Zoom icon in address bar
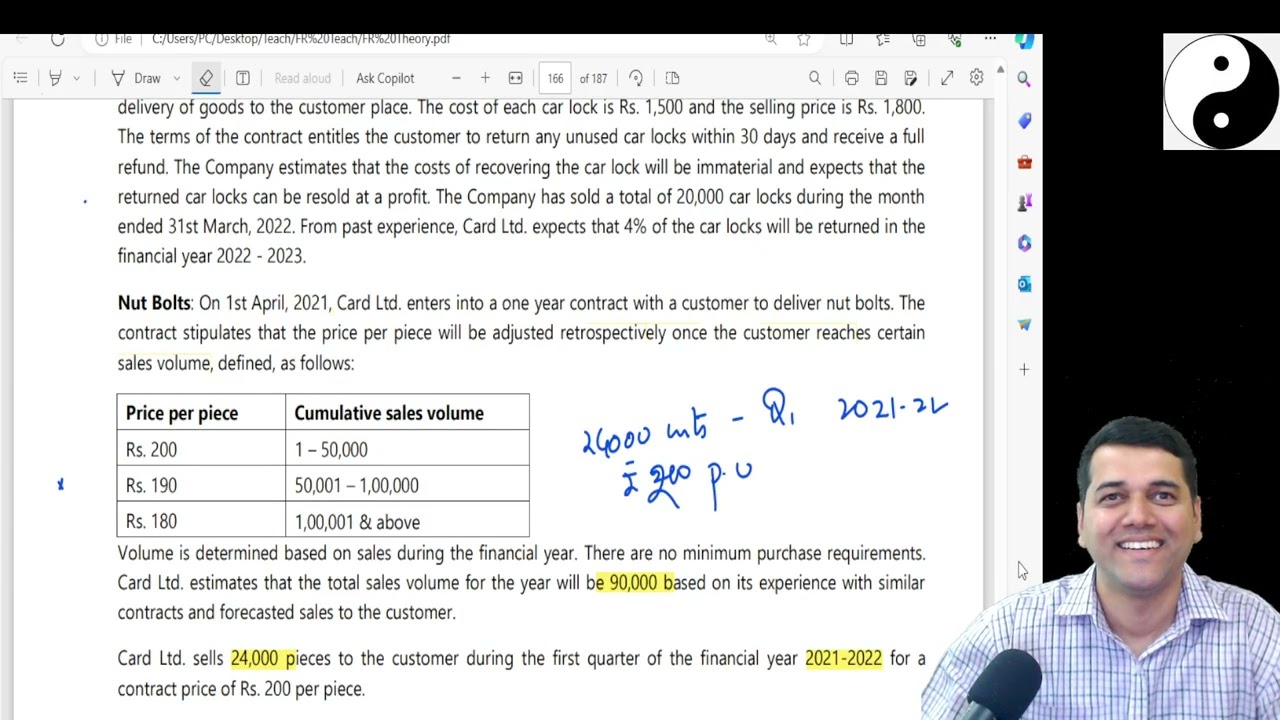Image resolution: width=1280 pixels, height=720 pixels. 771,39
